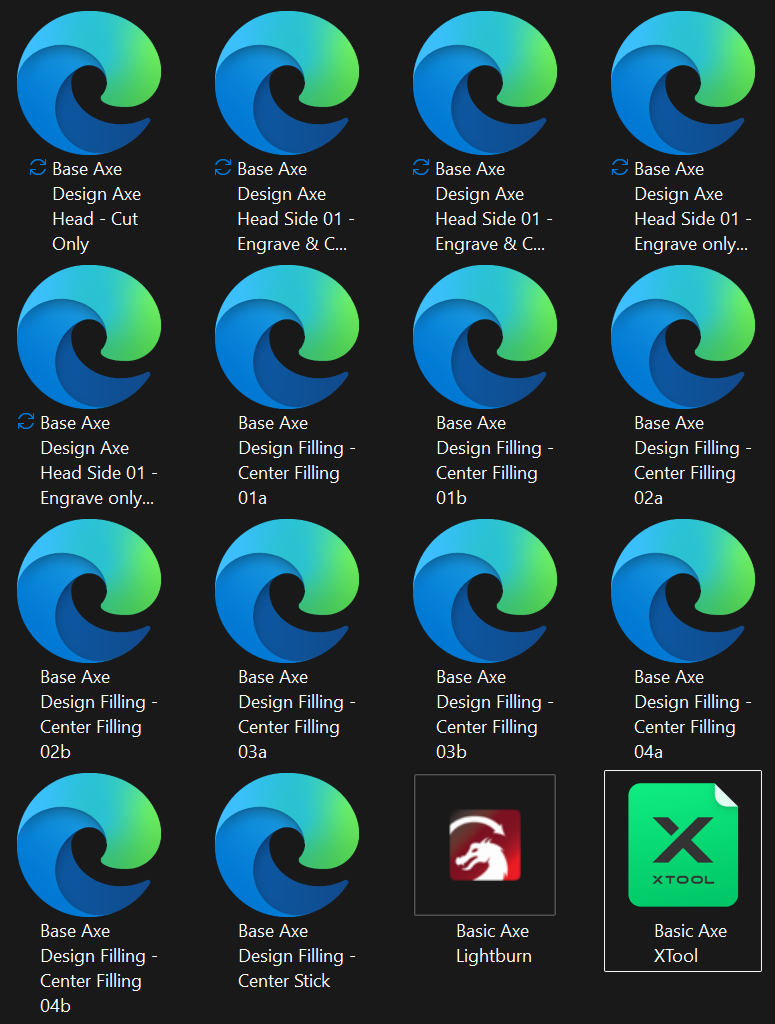
Task: Select the Center Filling 02b Edge icon
Action: point(89,591)
